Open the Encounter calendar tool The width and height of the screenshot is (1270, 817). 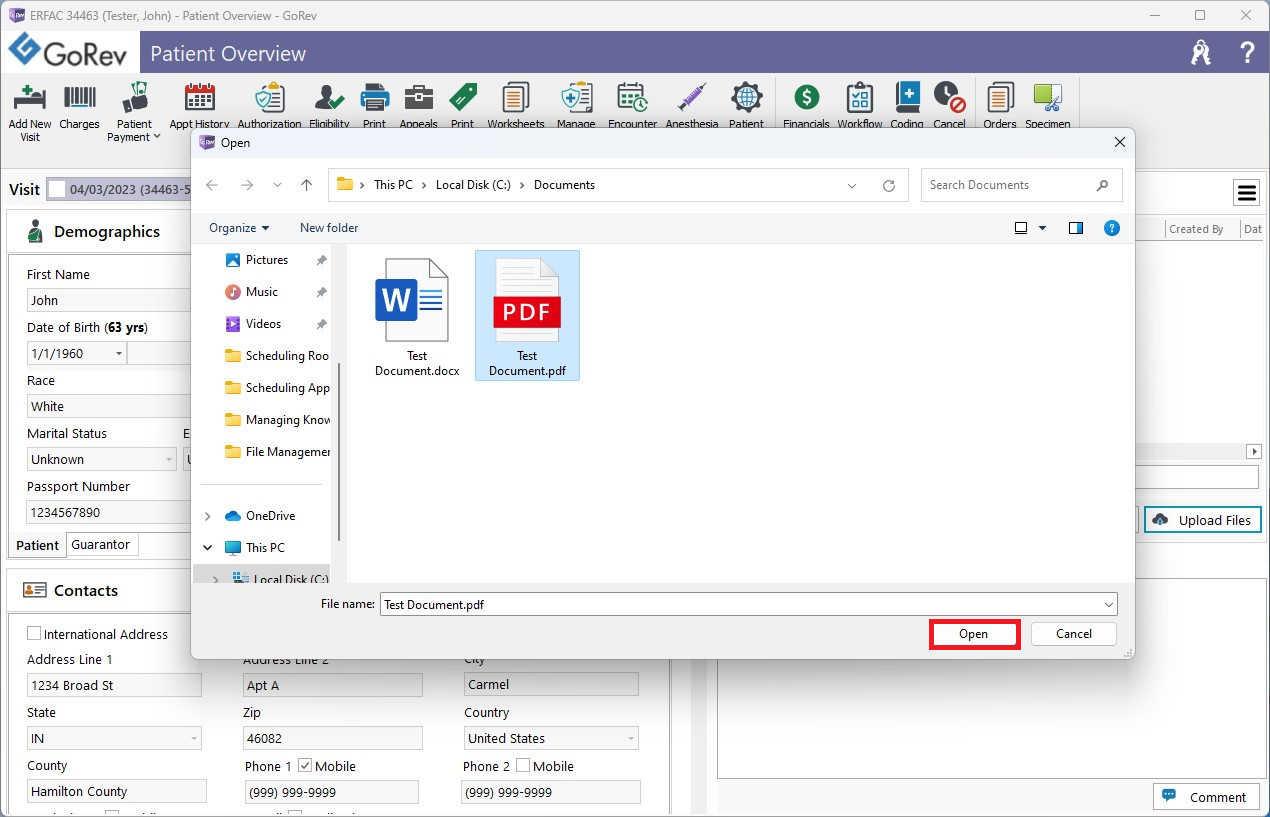pyautogui.click(x=632, y=106)
